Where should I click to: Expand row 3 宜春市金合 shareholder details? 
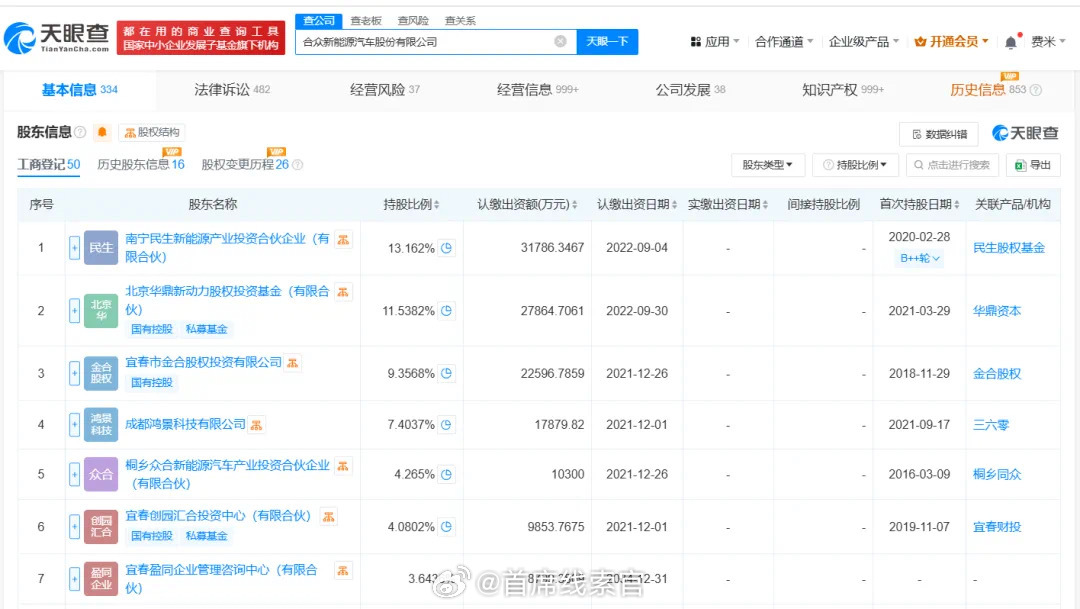[74, 373]
